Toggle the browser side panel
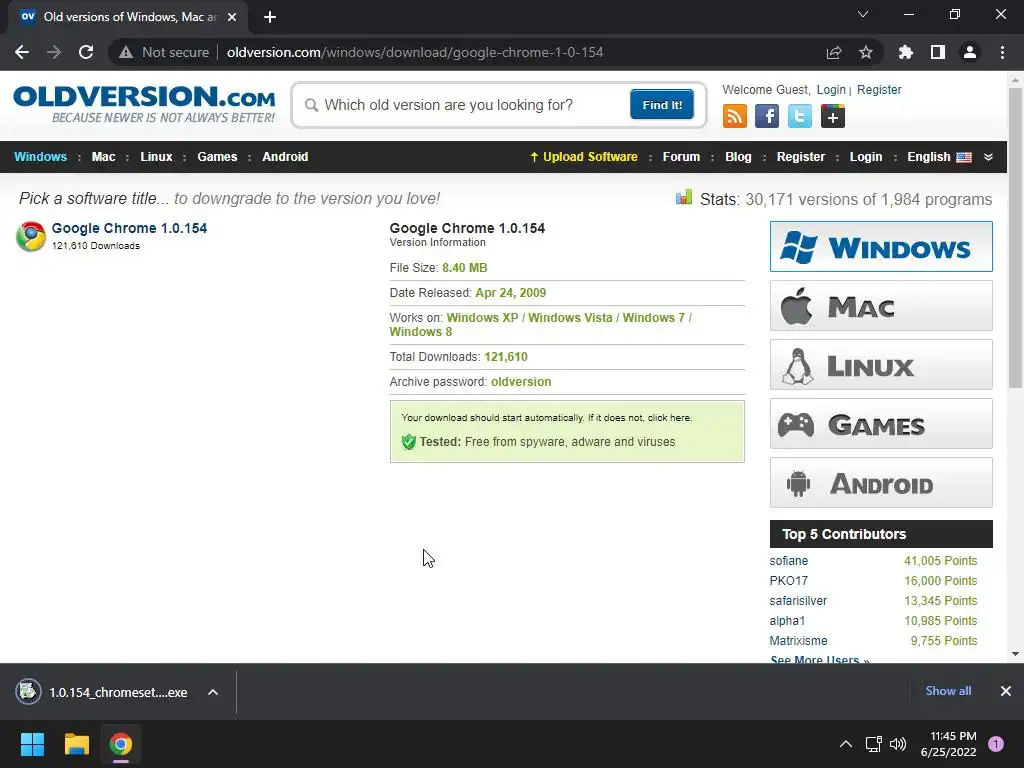Image resolution: width=1024 pixels, height=768 pixels. pyautogui.click(x=938, y=52)
